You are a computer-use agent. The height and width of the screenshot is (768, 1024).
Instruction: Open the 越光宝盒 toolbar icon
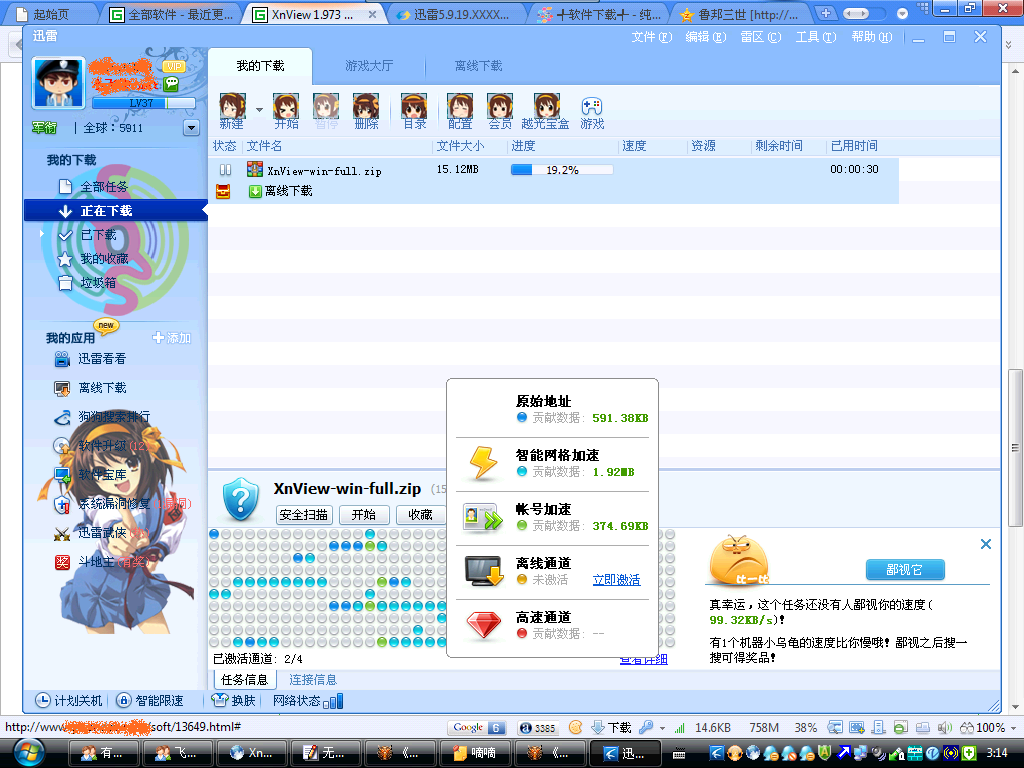545,110
